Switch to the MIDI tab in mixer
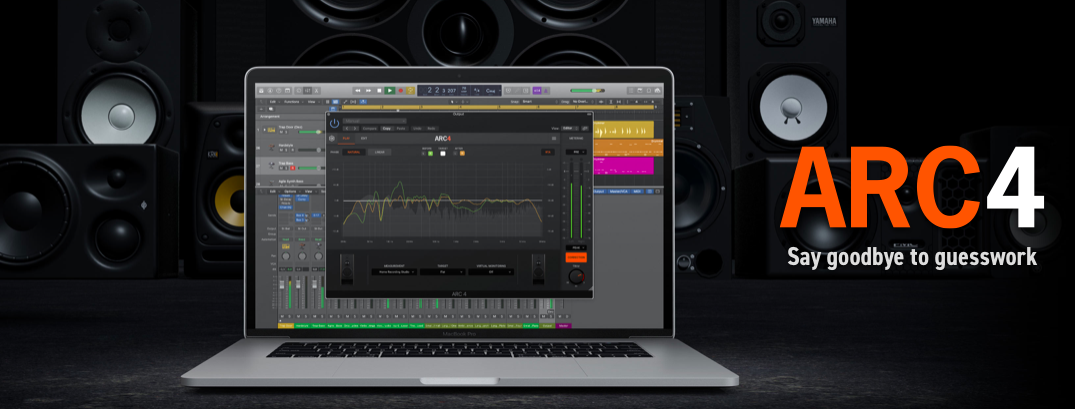The width and height of the screenshot is (1075, 409). (x=637, y=191)
